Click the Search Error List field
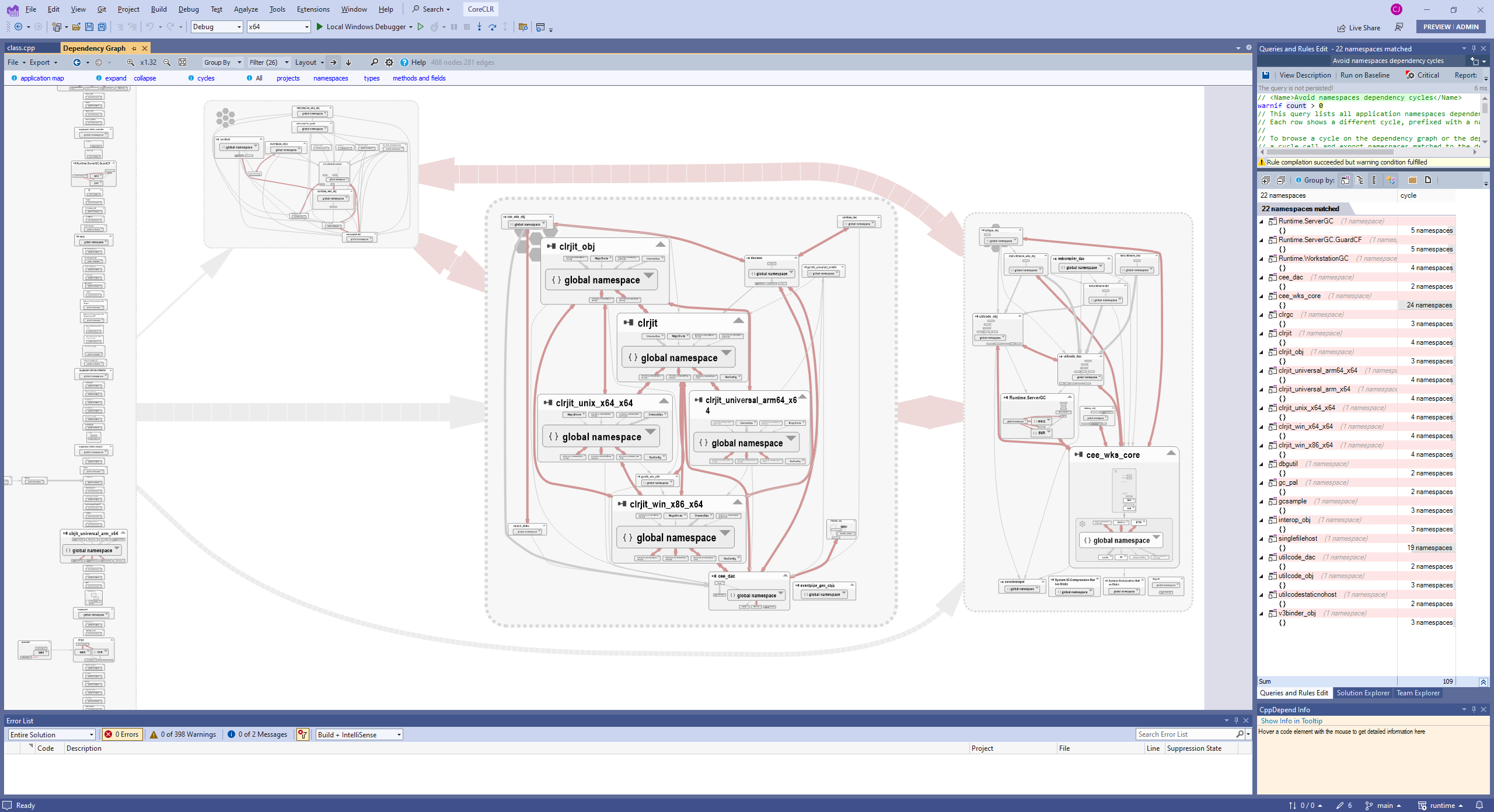This screenshot has height=812, width=1494. 1187,734
